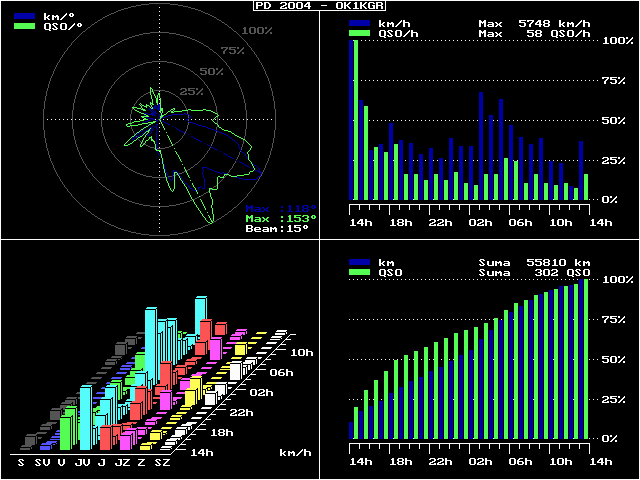Choose blue km swatch in cumulative chart legend
Image resolution: width=640 pixels, height=480 pixels.
coord(360,262)
